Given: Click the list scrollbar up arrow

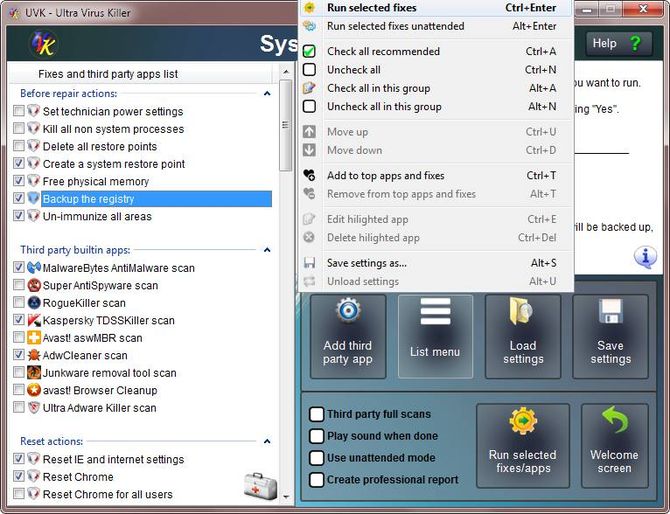Looking at the screenshot, I should click(286, 71).
